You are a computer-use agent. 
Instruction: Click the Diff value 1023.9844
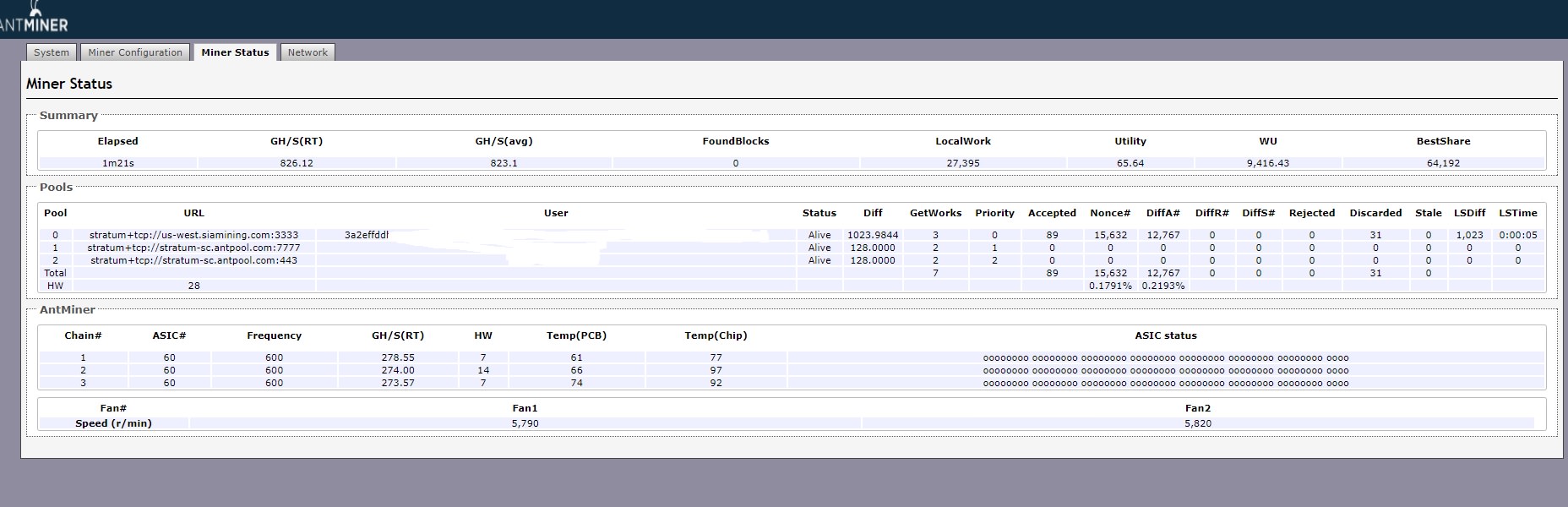tap(873, 235)
